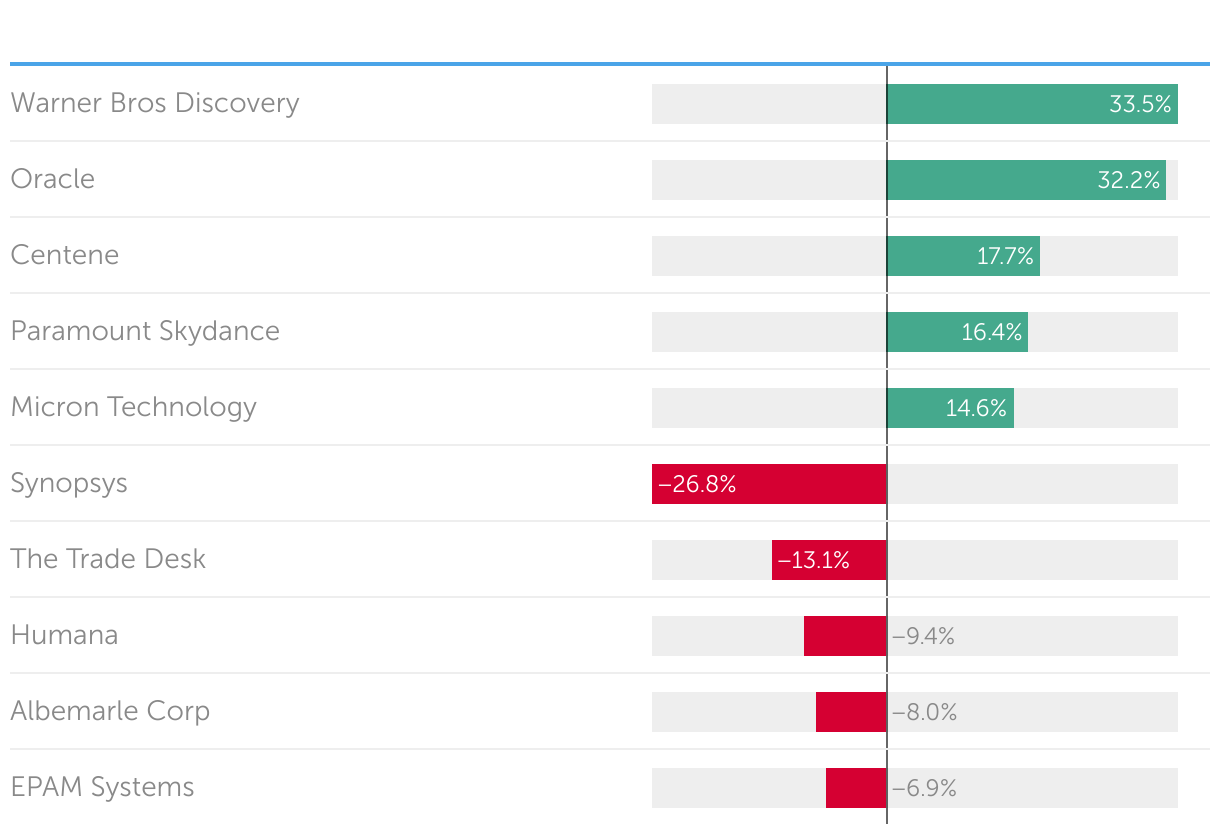Select the Micron Technology label
This screenshot has height=834, width=1220.
134,407
